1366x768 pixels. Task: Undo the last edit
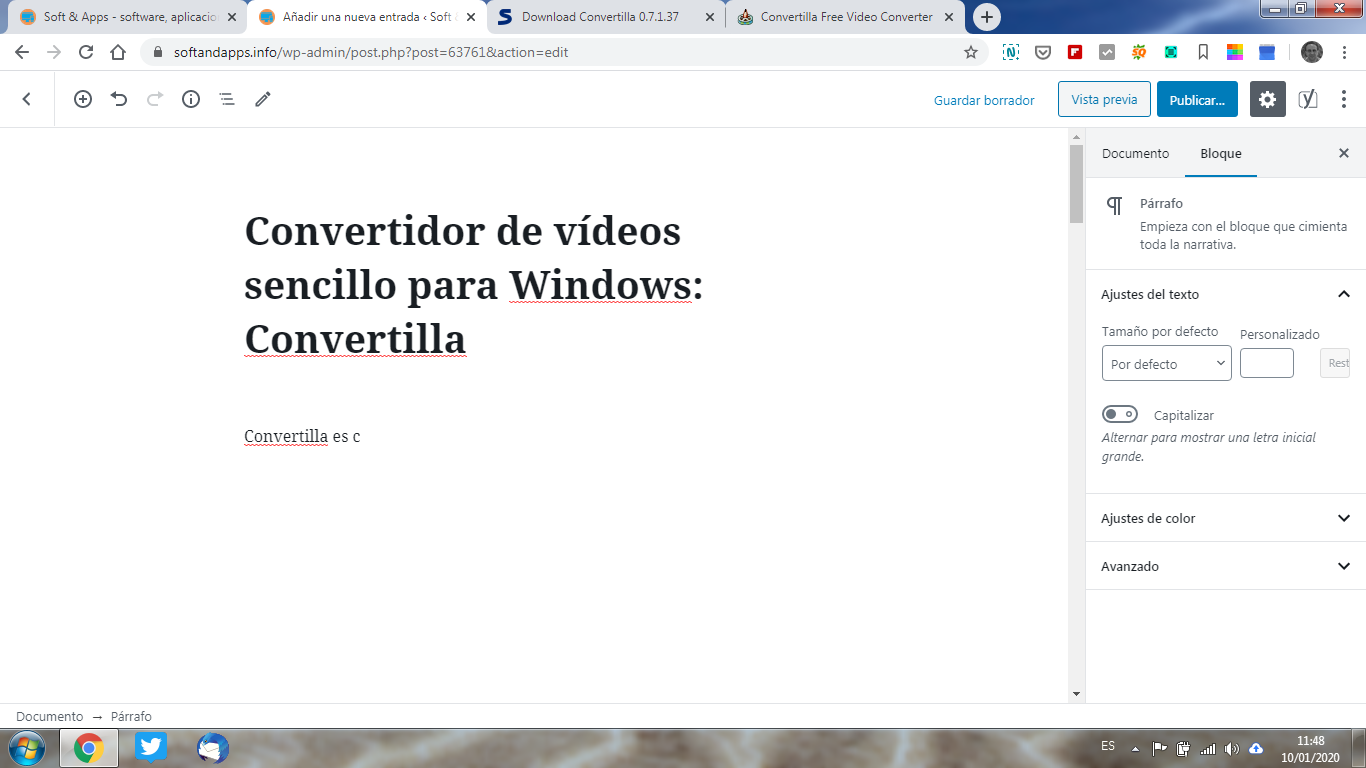click(119, 99)
